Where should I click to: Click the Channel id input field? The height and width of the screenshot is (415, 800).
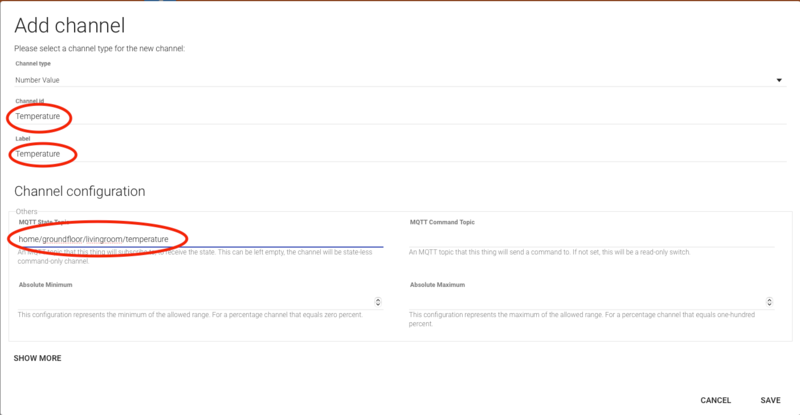coord(300,117)
